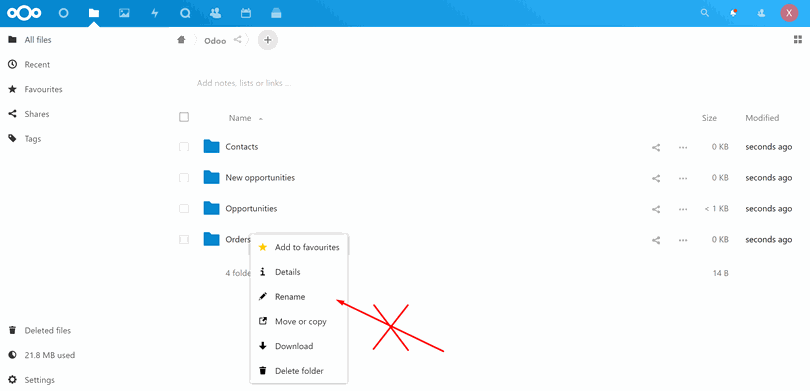Click the plus new-file button
The width and height of the screenshot is (810, 391).
[x=268, y=40]
